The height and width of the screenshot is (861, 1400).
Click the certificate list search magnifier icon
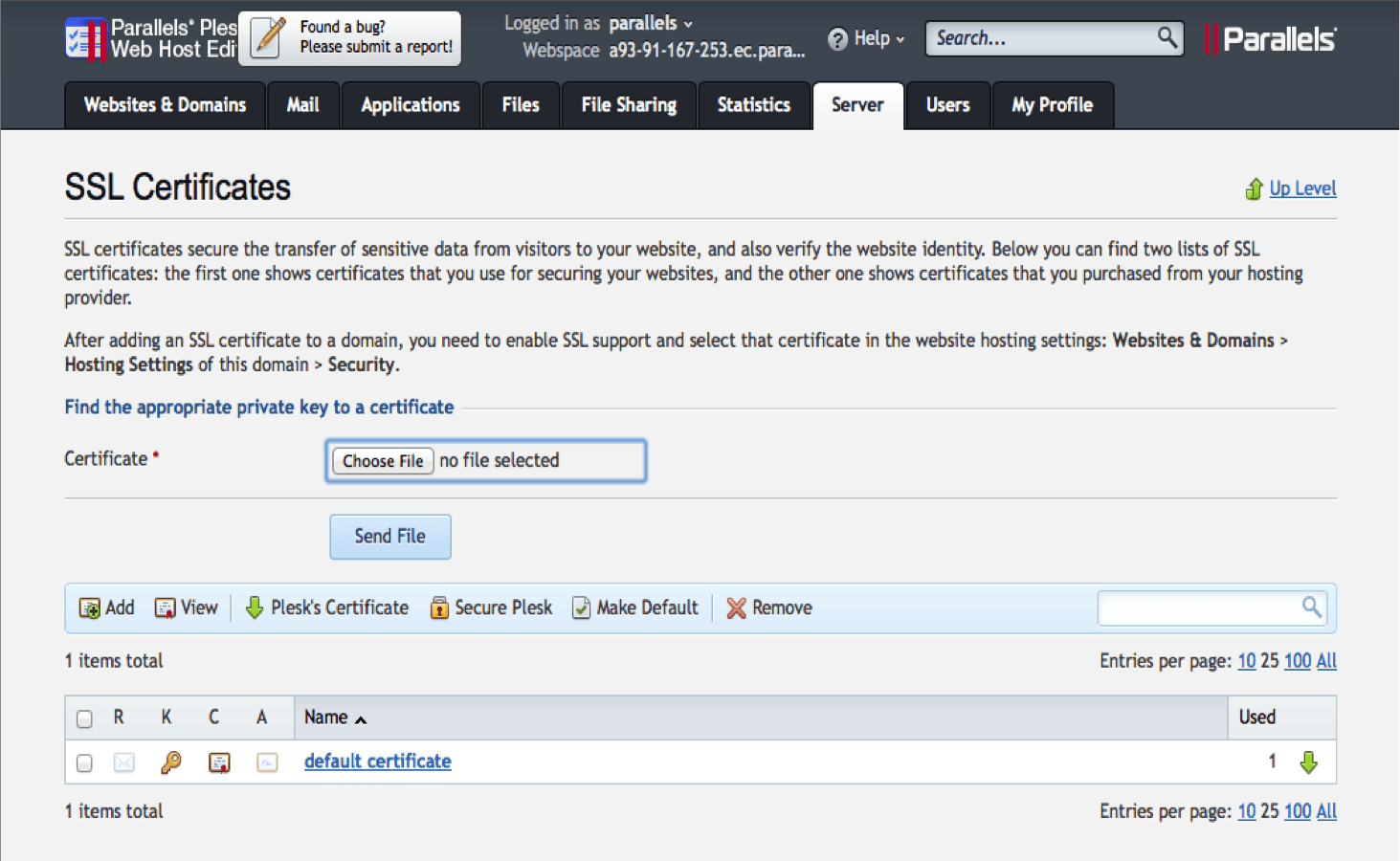[x=1311, y=607]
